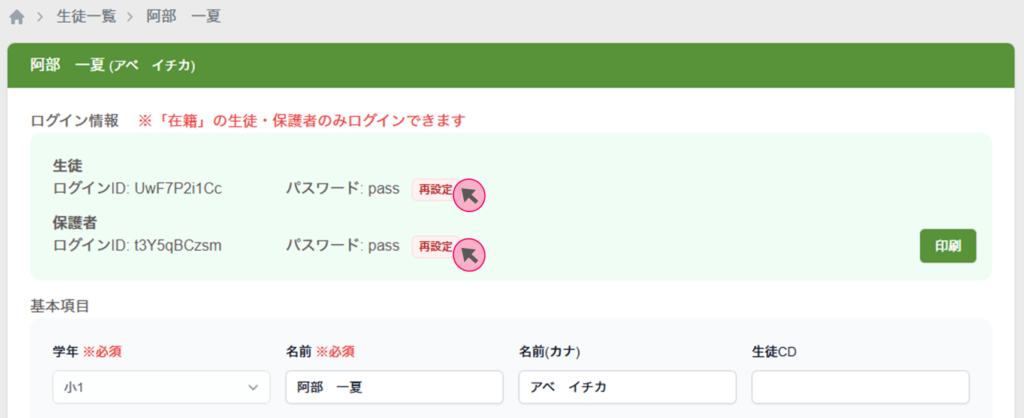This screenshot has width=1024, height=418.
Task: Click the green header title 阿部 一夏 (アベ イチカ)
Action: coord(112,66)
